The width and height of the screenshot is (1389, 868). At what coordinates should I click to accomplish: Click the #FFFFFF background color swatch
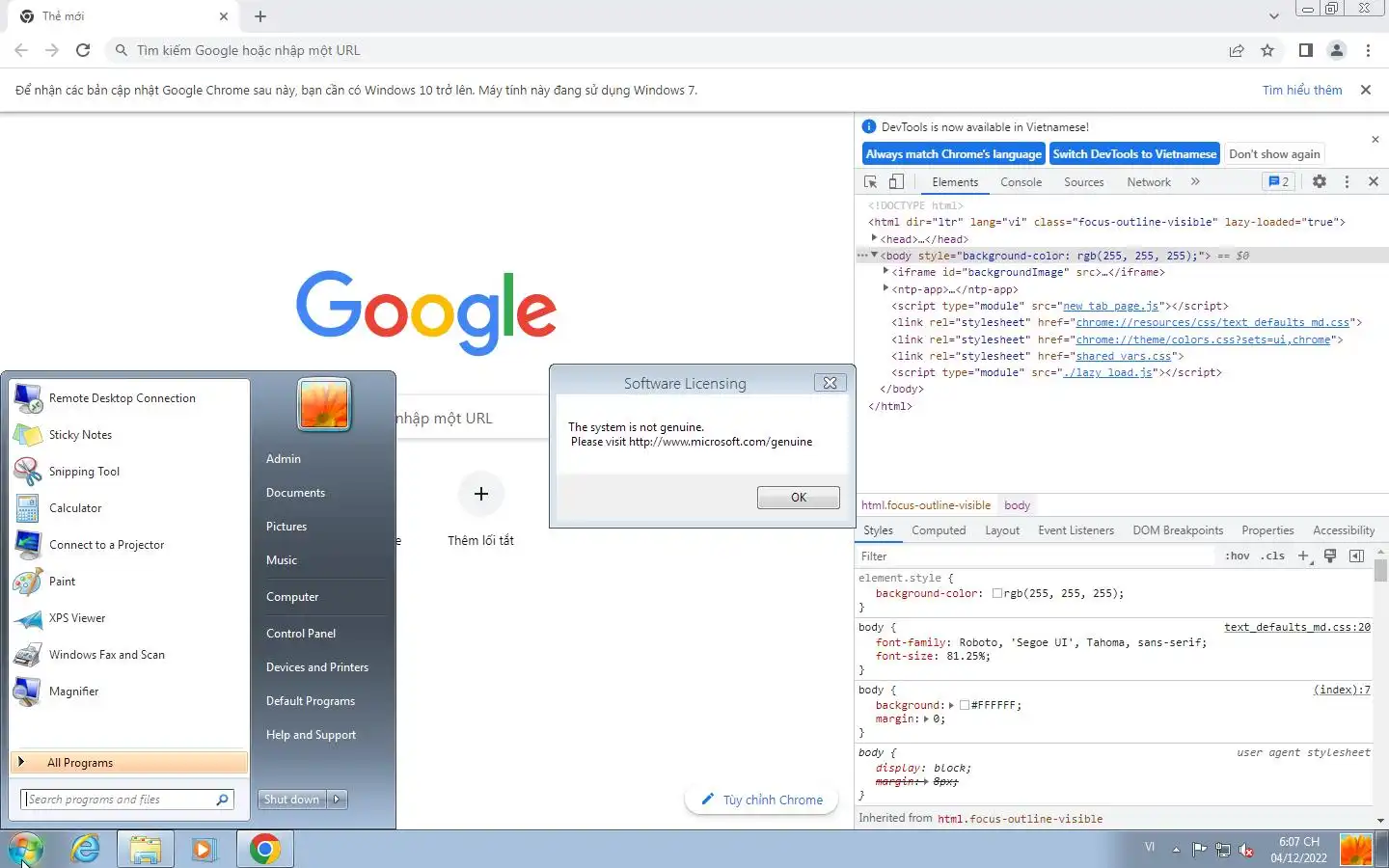pyautogui.click(x=965, y=705)
